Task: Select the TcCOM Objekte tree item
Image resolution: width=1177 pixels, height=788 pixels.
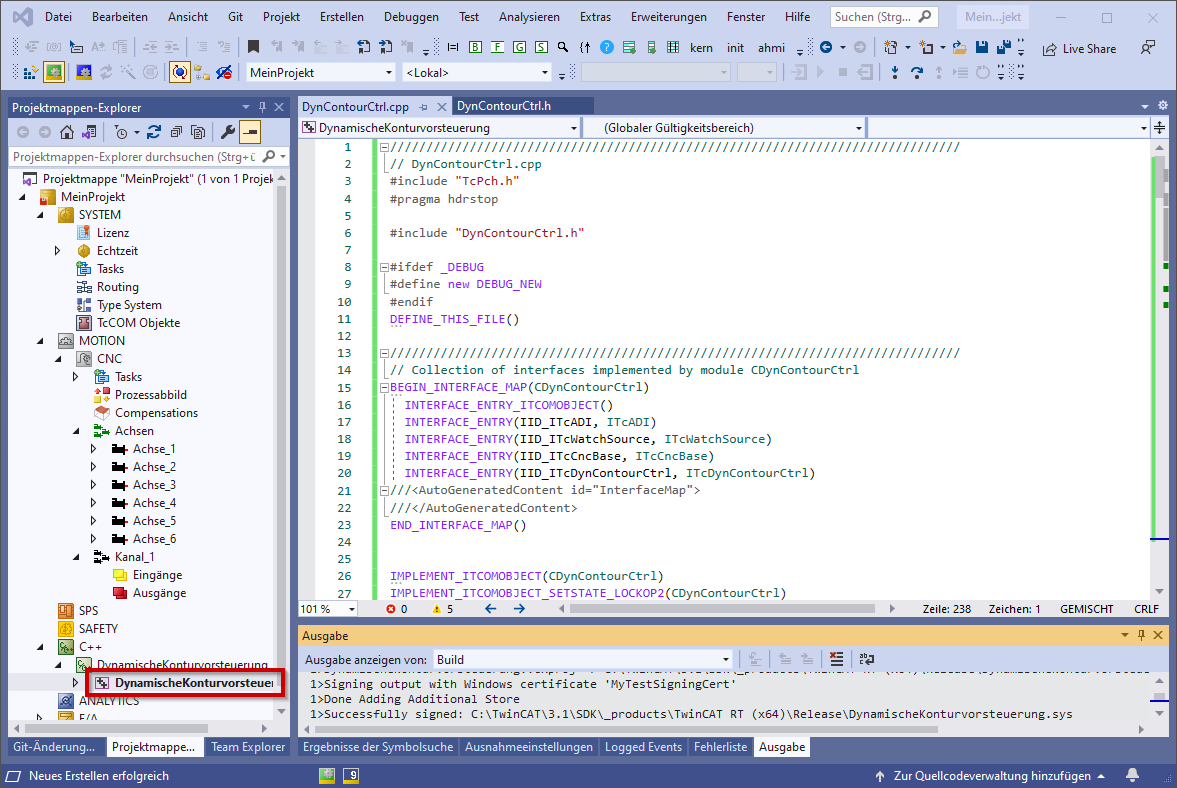Action: tap(138, 323)
